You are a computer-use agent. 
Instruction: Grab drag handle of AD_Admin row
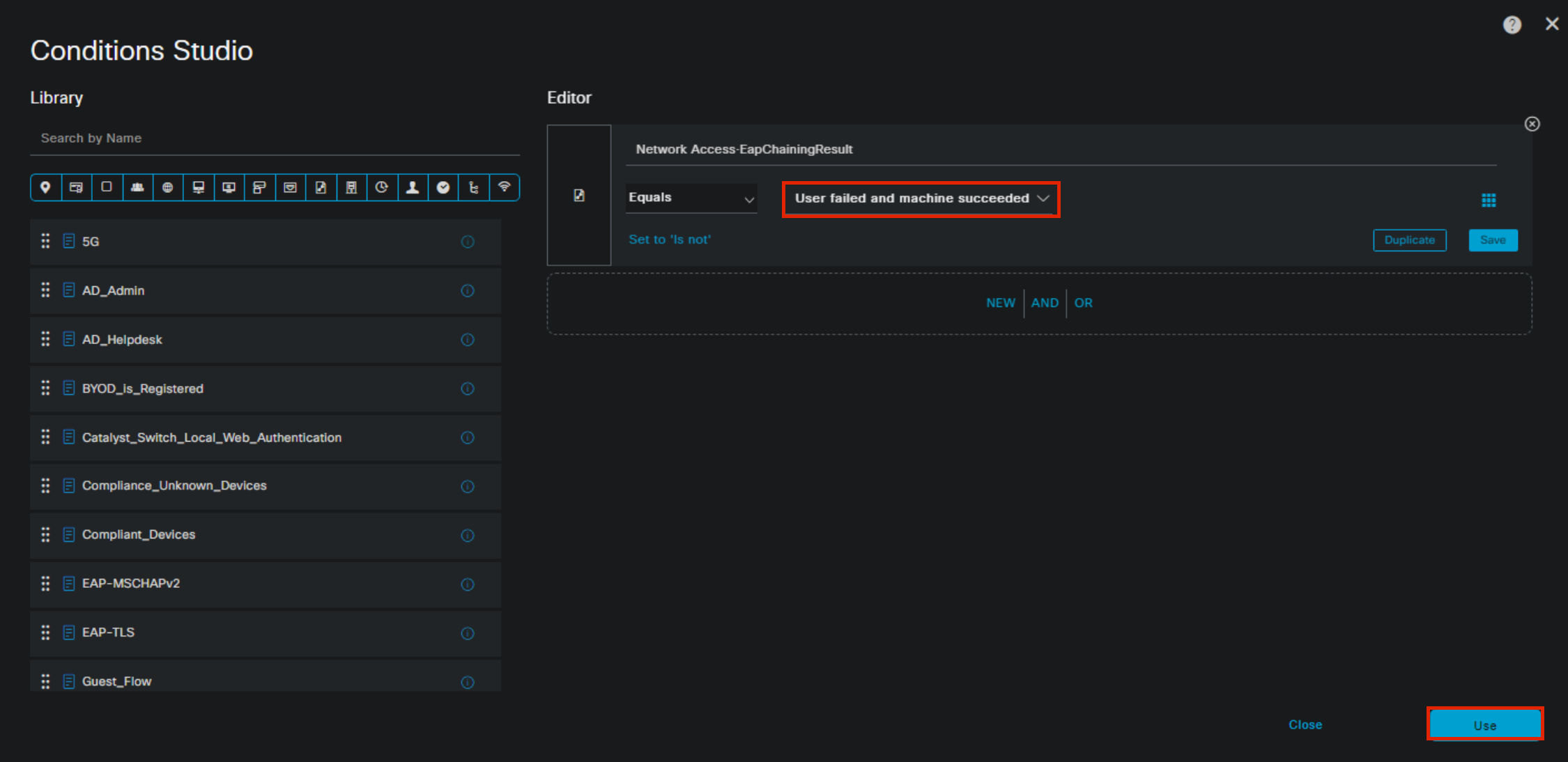(45, 290)
